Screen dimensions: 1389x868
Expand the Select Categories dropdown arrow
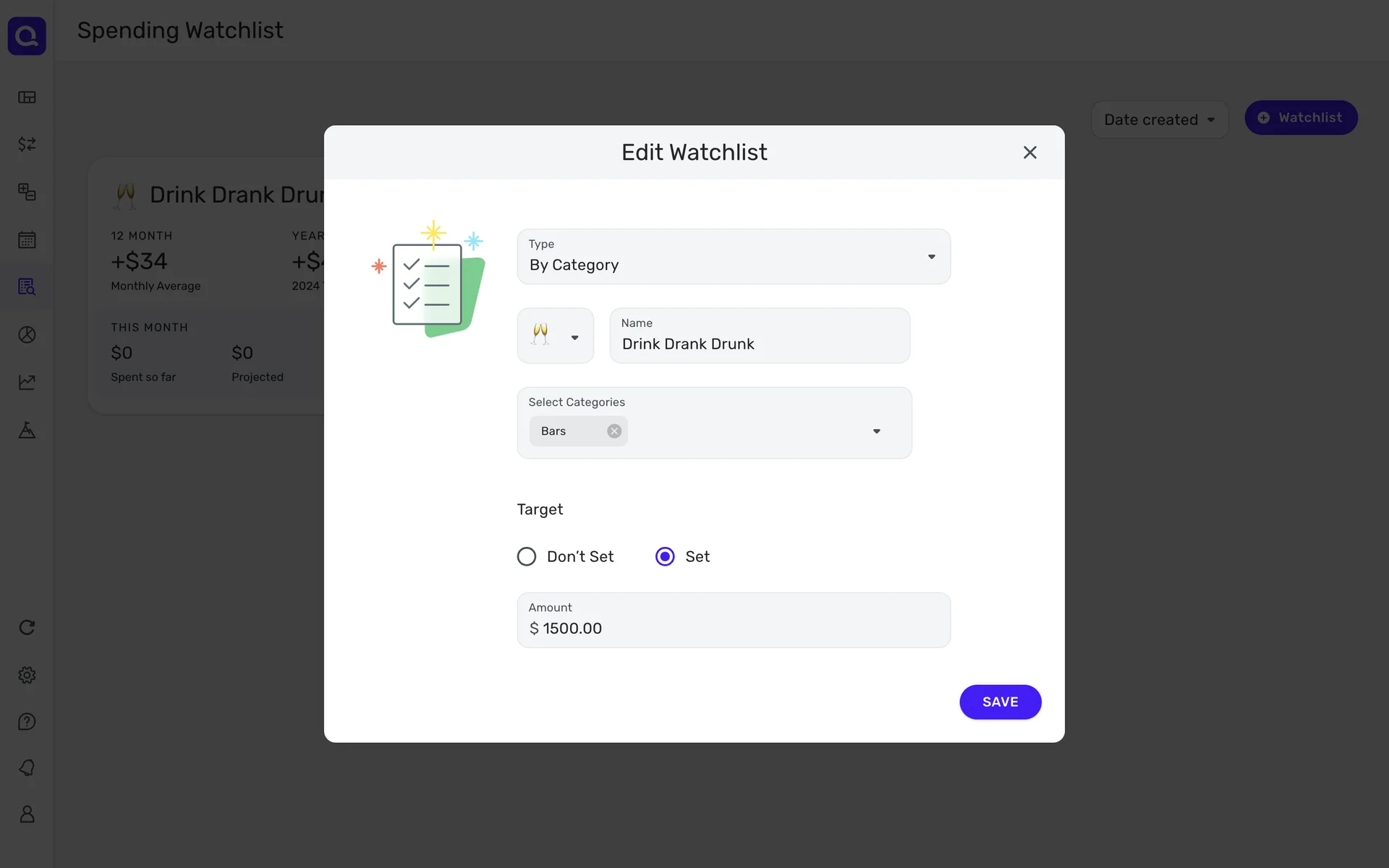click(x=876, y=431)
